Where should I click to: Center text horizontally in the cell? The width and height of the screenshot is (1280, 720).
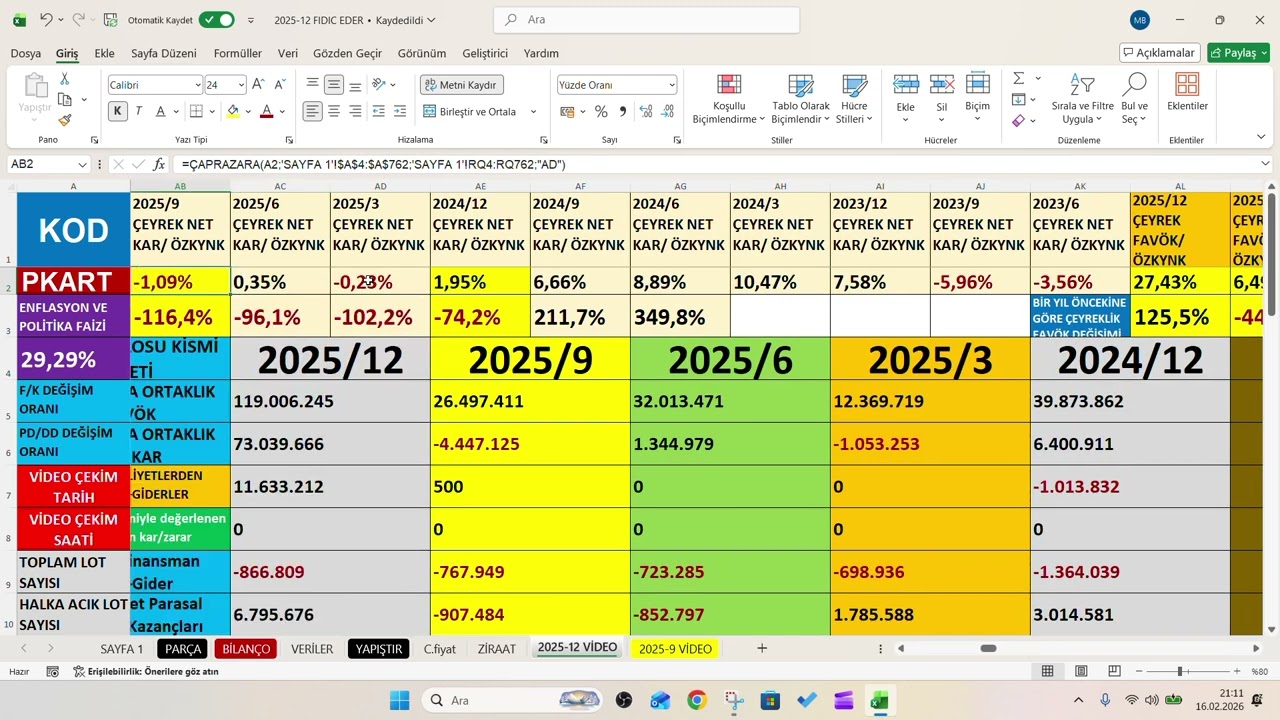coord(334,111)
